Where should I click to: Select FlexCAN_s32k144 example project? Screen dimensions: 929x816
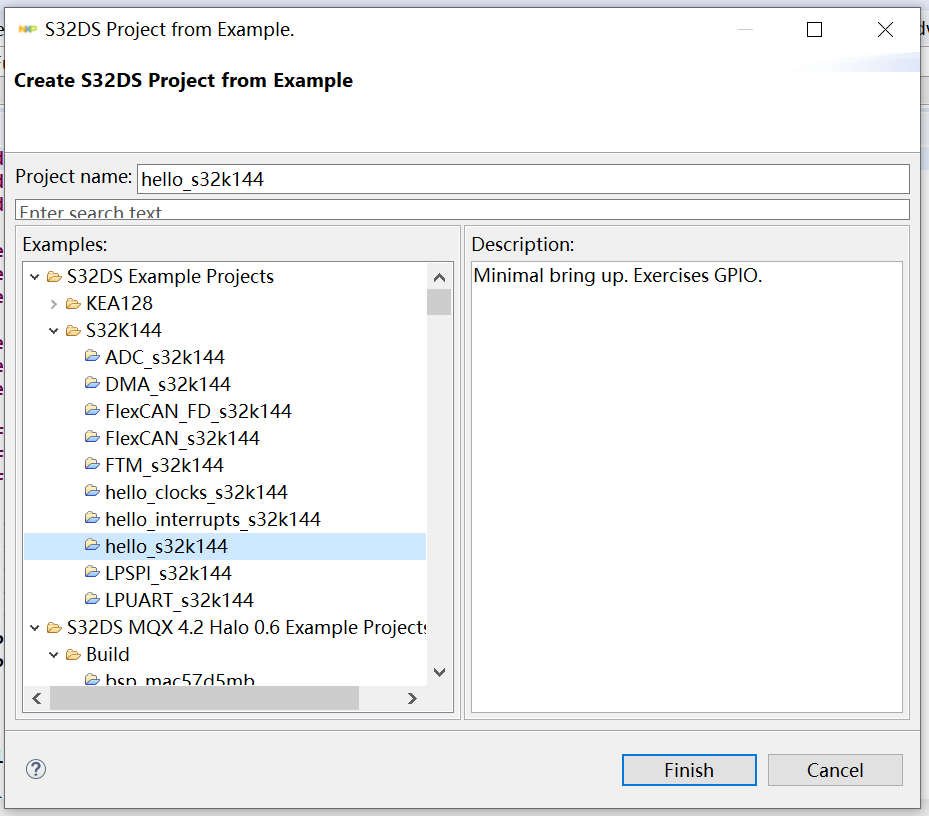coord(182,438)
